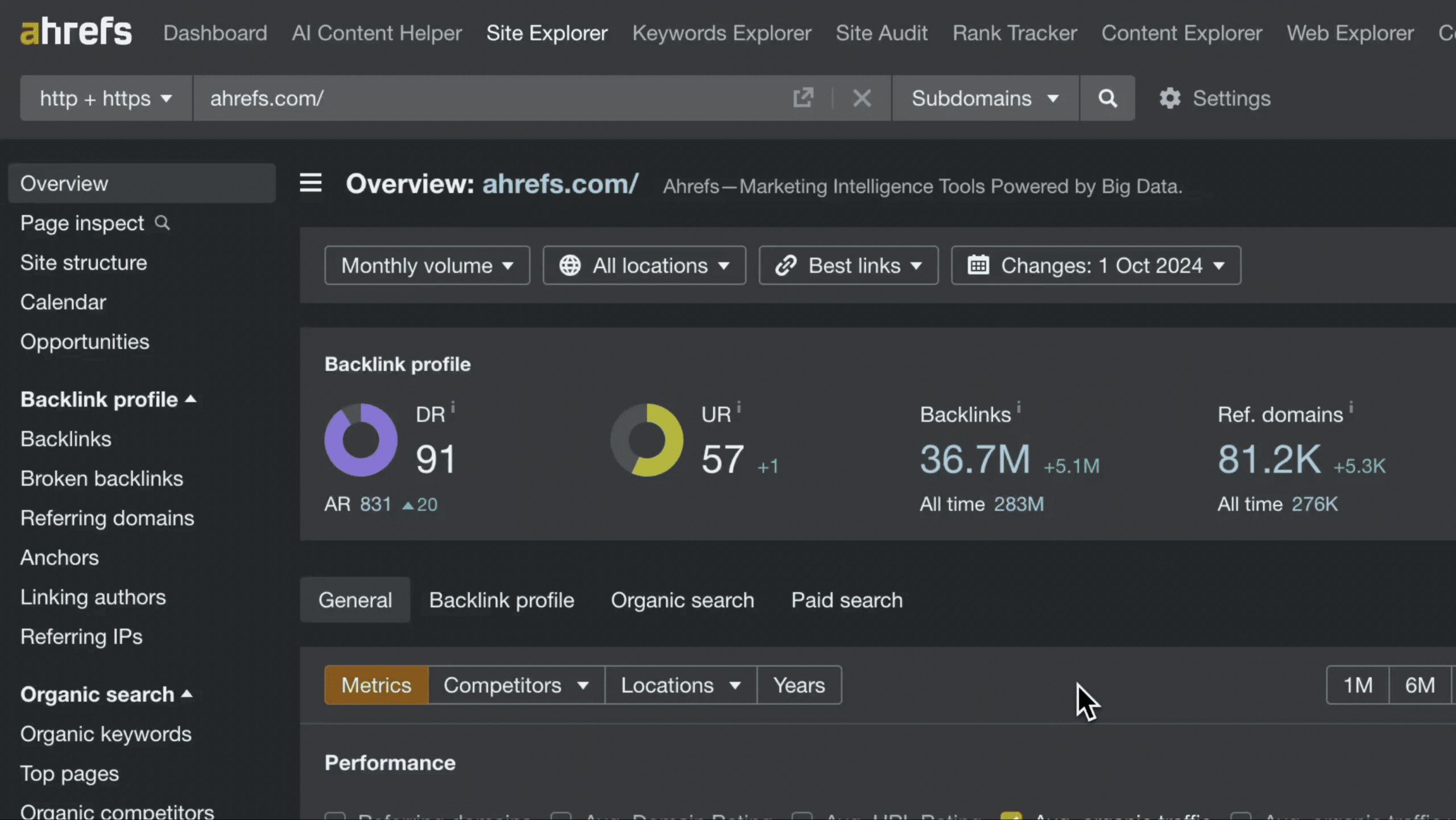Image resolution: width=1456 pixels, height=820 pixels.
Task: Open Linking authors in the sidebar
Action: click(93, 597)
